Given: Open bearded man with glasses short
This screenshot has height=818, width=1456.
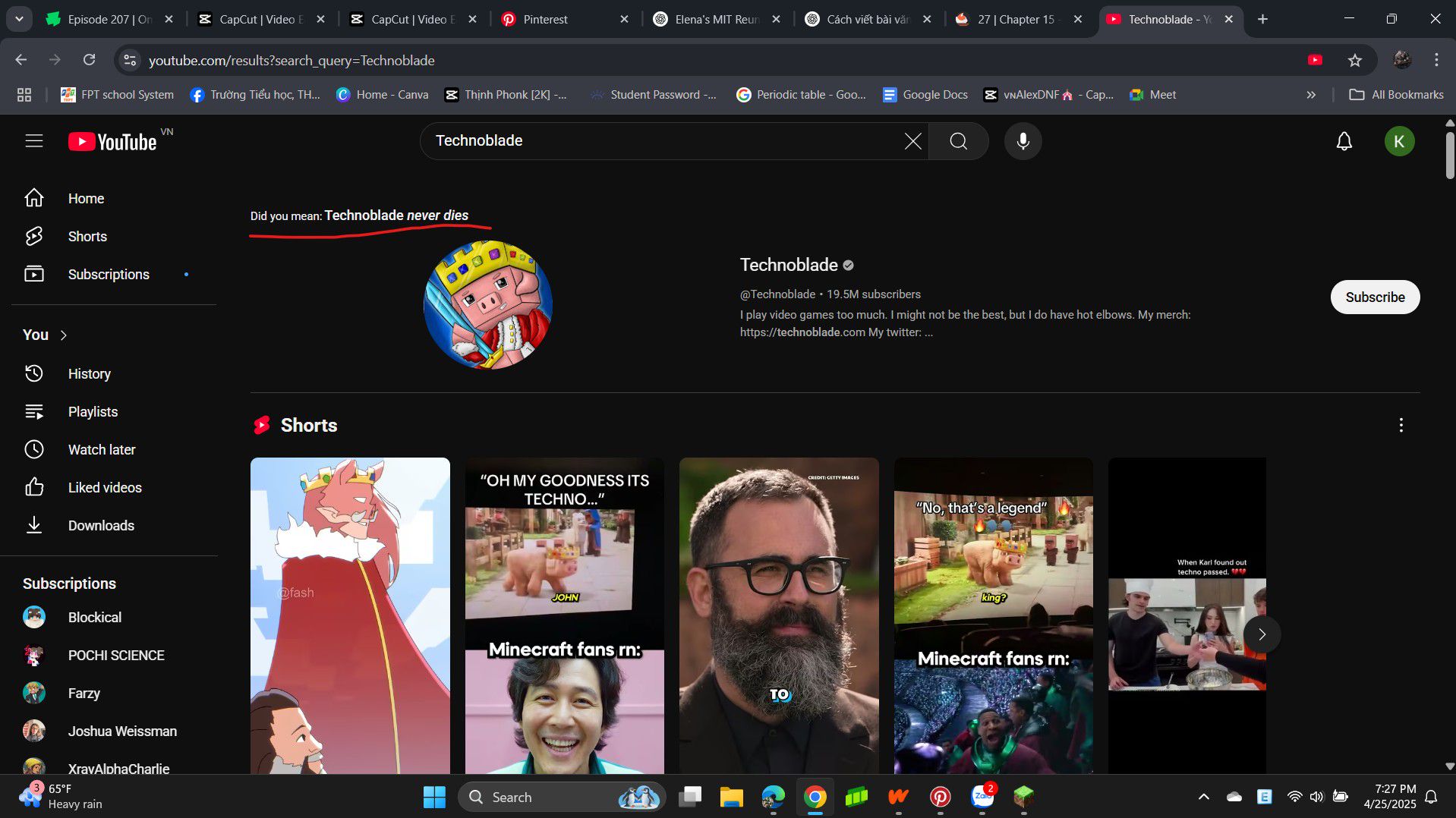Looking at the screenshot, I should coord(779,615).
